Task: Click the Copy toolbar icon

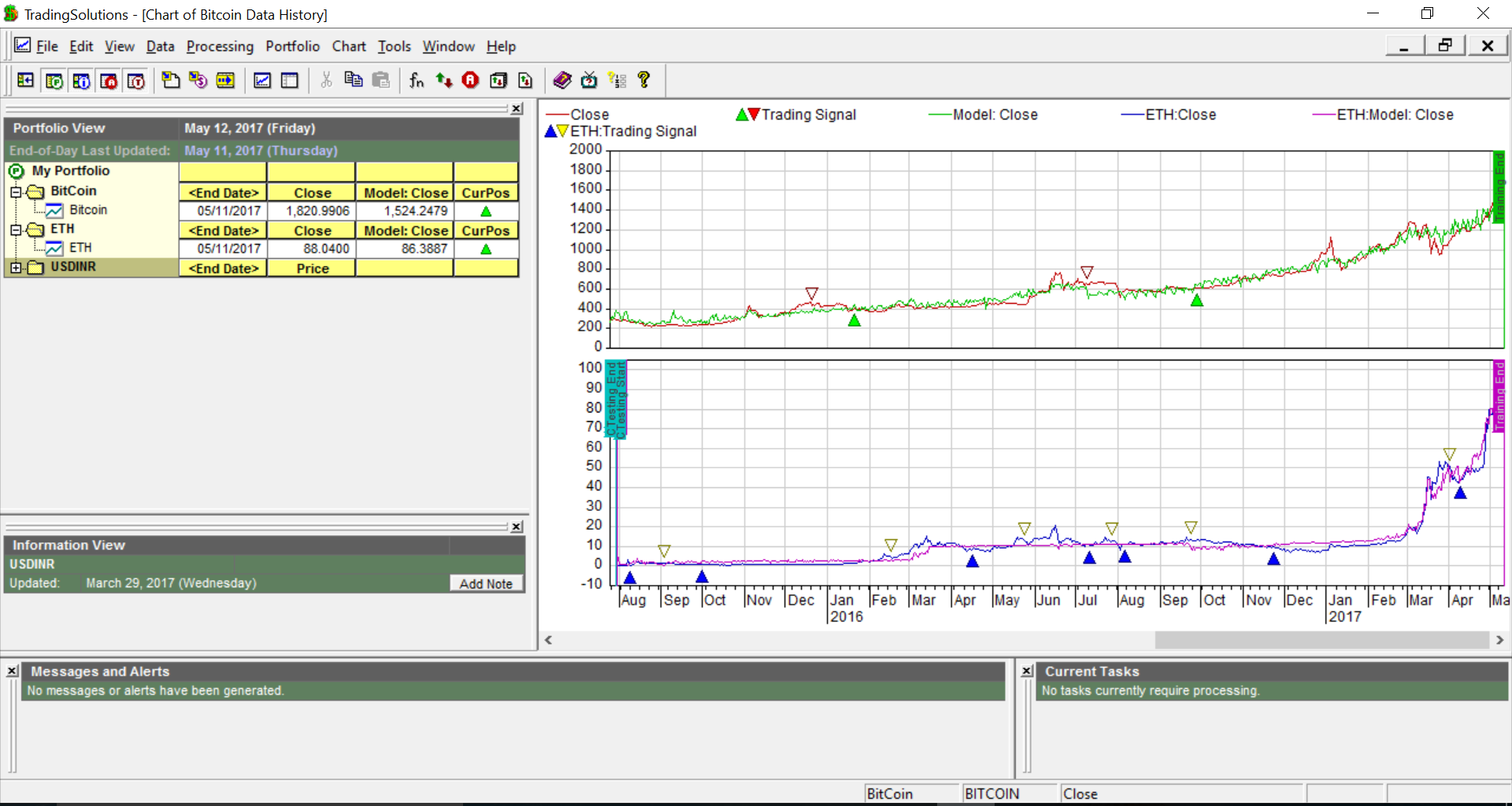Action: [x=354, y=80]
